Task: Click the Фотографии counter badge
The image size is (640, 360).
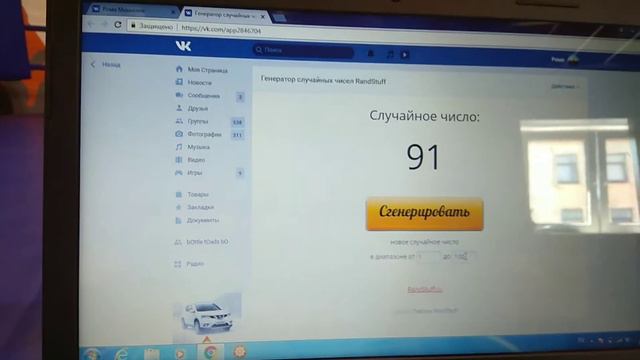Action: click(x=237, y=135)
